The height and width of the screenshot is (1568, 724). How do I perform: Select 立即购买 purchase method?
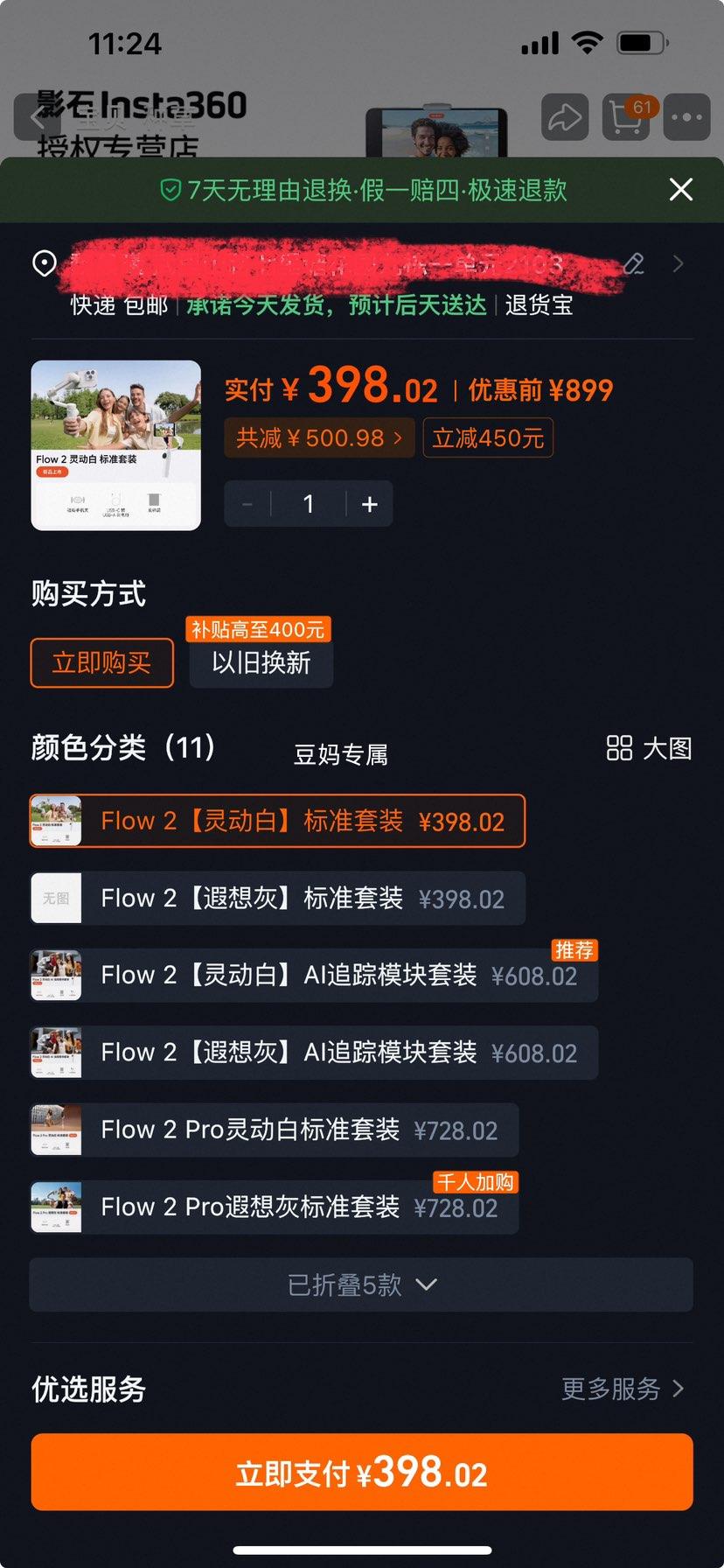point(101,663)
